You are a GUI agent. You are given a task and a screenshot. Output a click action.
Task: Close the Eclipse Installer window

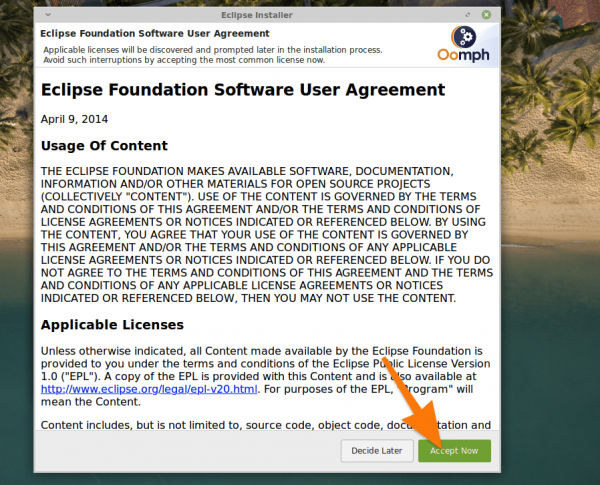486,15
